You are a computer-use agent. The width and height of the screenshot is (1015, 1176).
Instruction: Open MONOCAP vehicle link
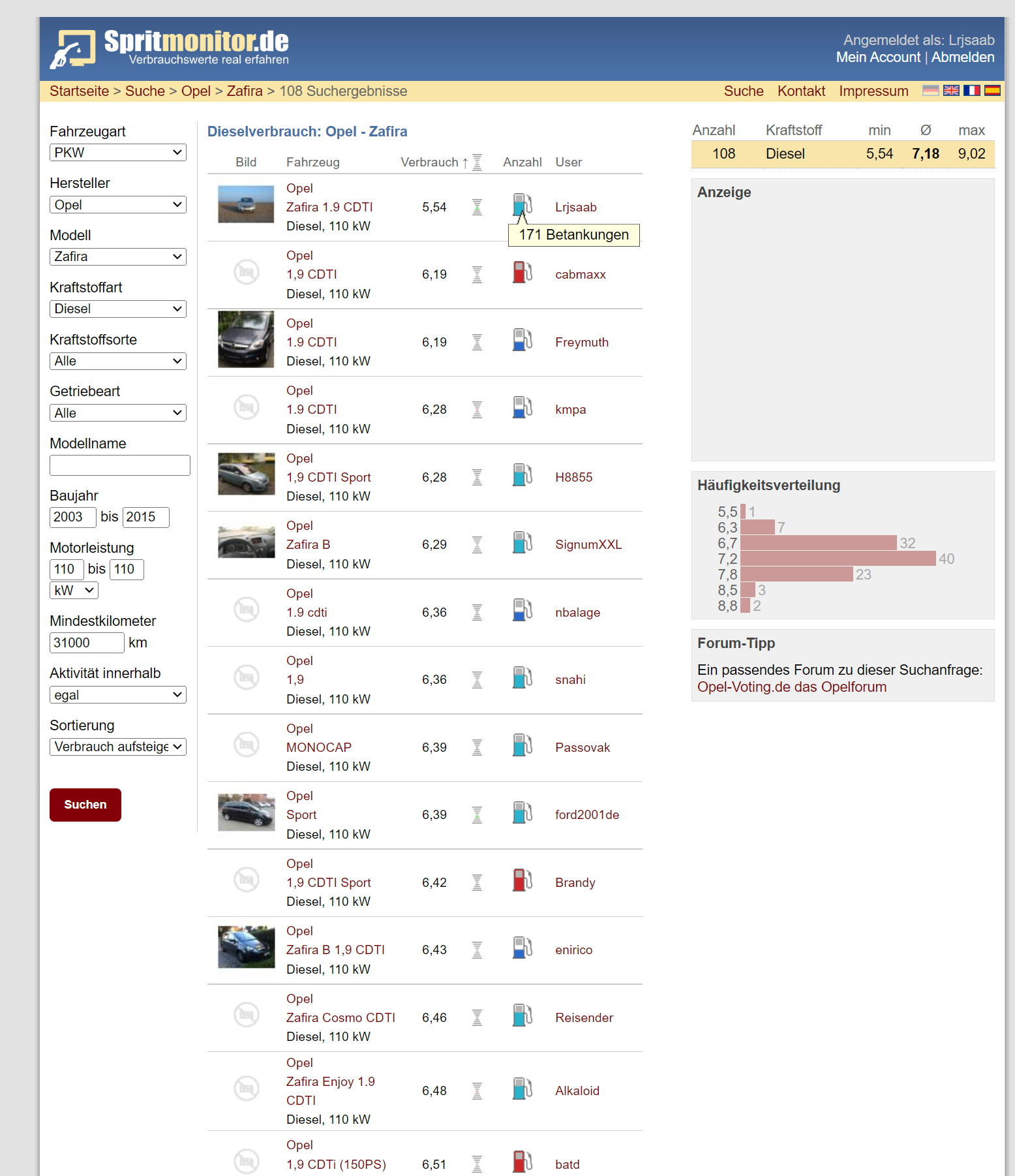(x=319, y=748)
